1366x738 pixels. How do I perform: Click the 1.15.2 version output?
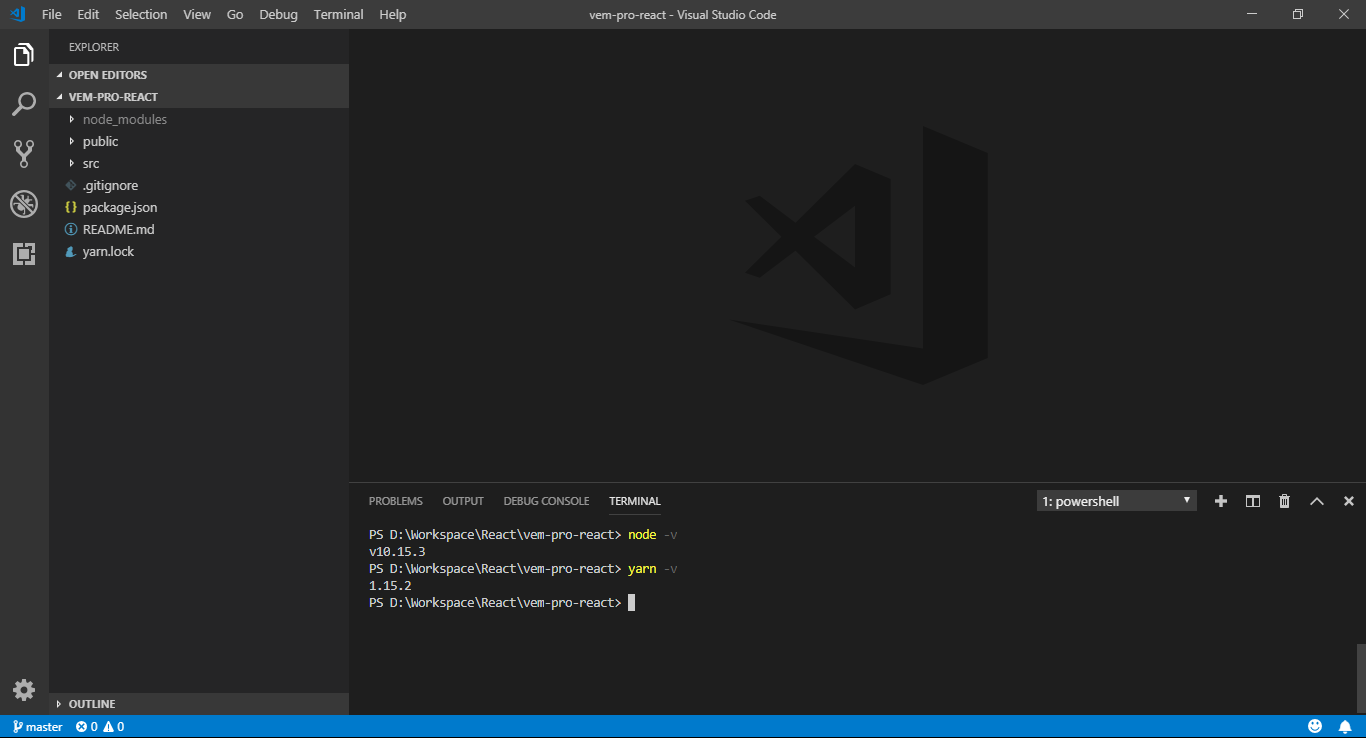[390, 586]
